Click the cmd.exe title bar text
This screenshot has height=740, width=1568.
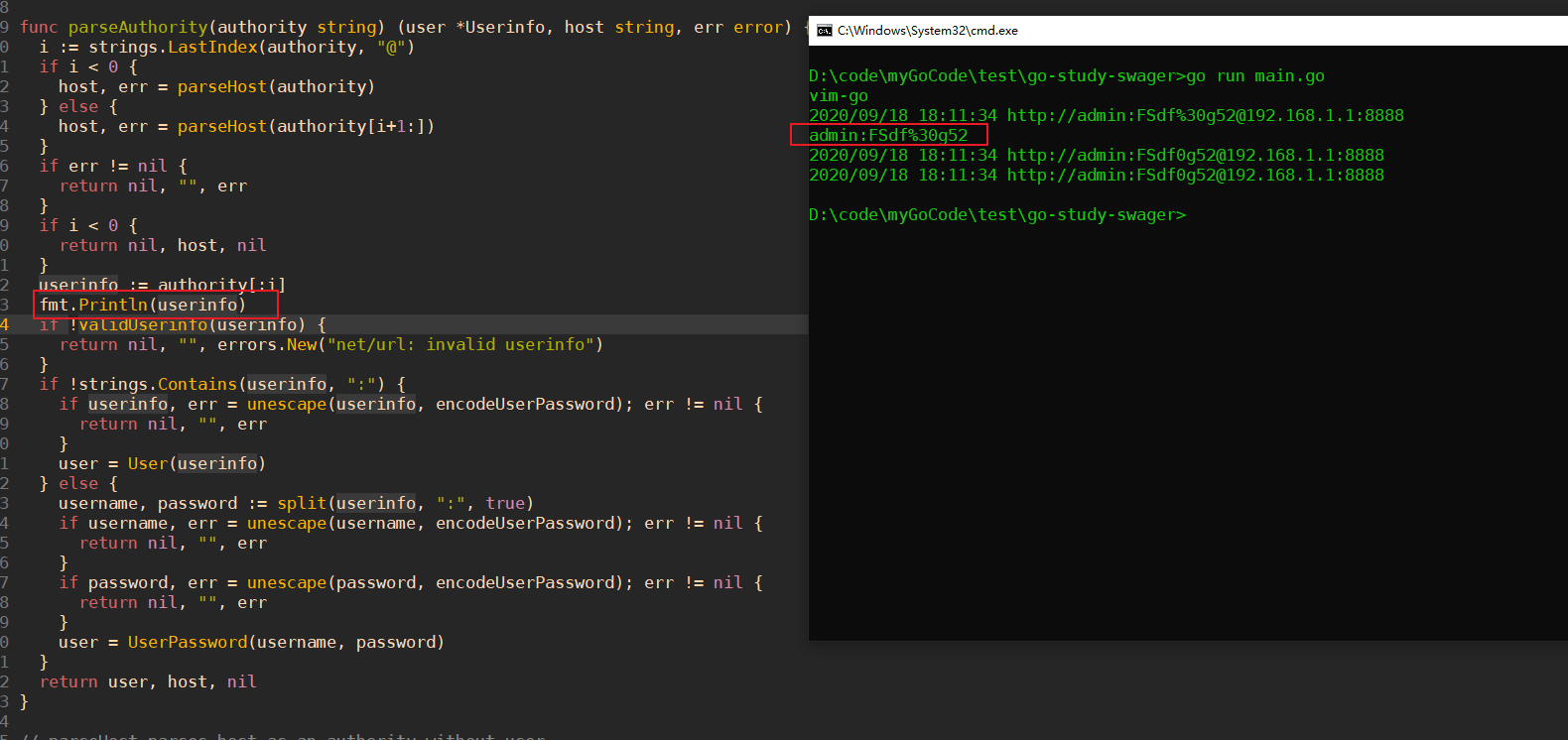click(928, 31)
